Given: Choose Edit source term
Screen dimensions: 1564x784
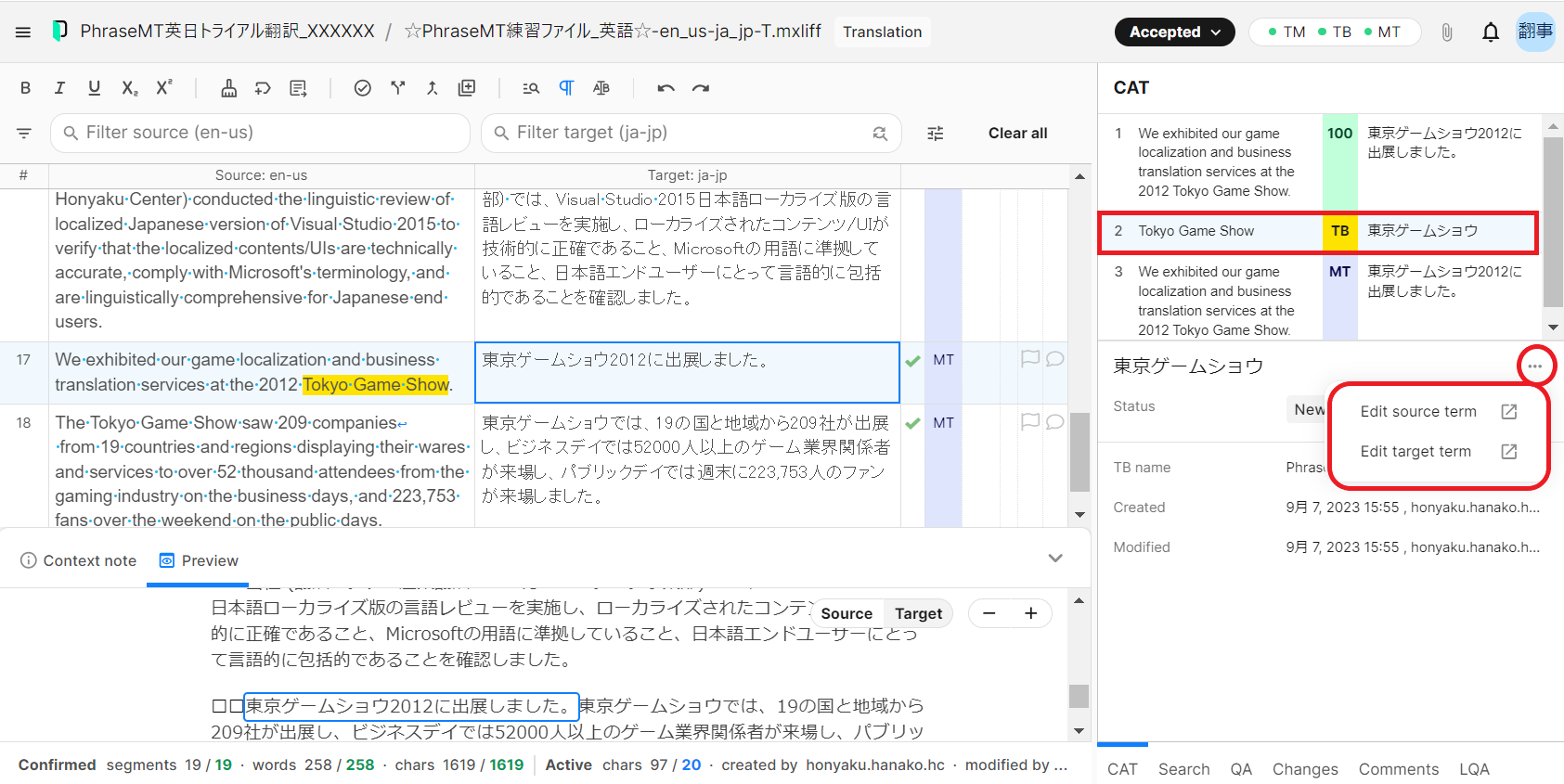Looking at the screenshot, I should point(1418,412).
